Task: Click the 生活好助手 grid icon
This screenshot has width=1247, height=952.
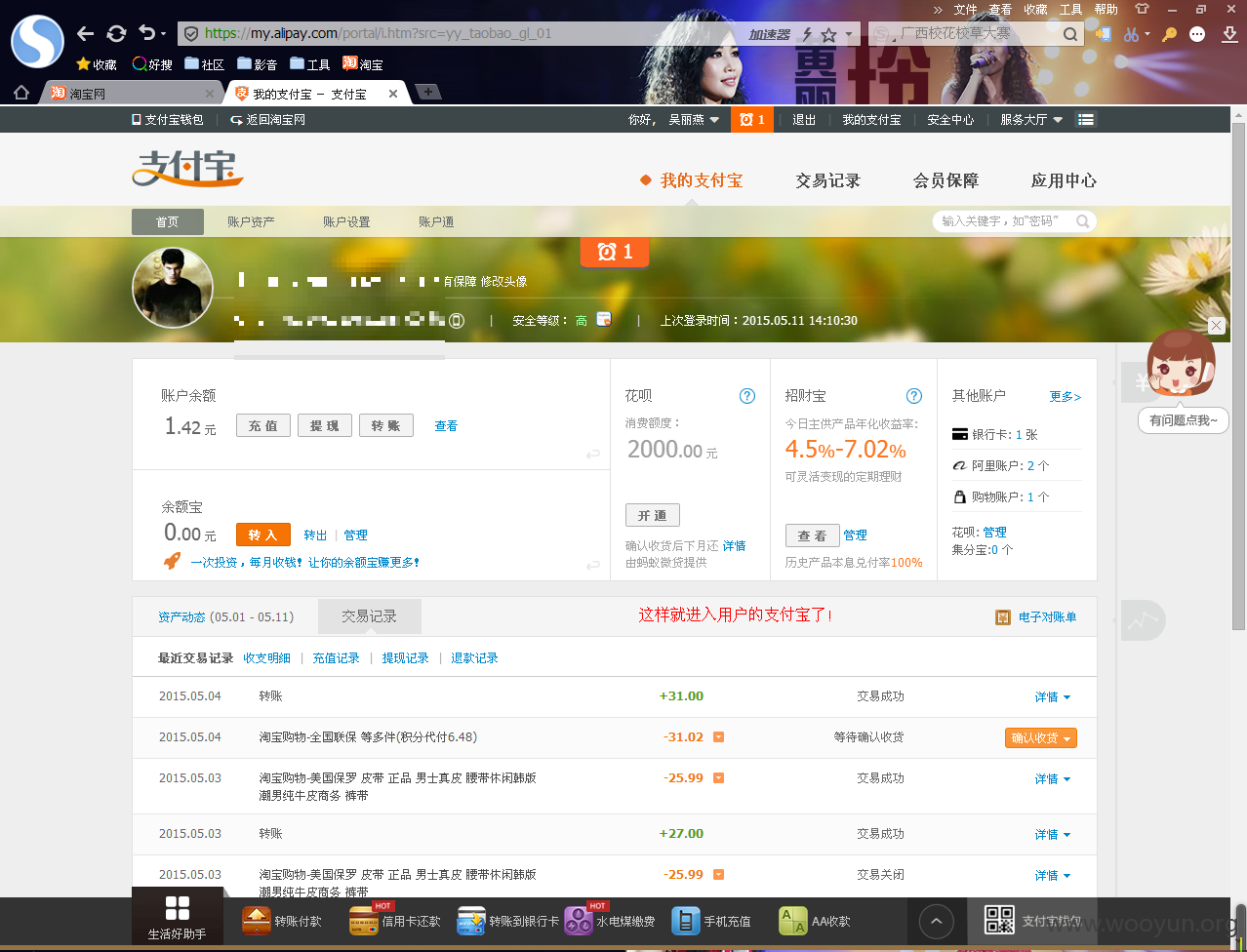Action: (x=178, y=908)
